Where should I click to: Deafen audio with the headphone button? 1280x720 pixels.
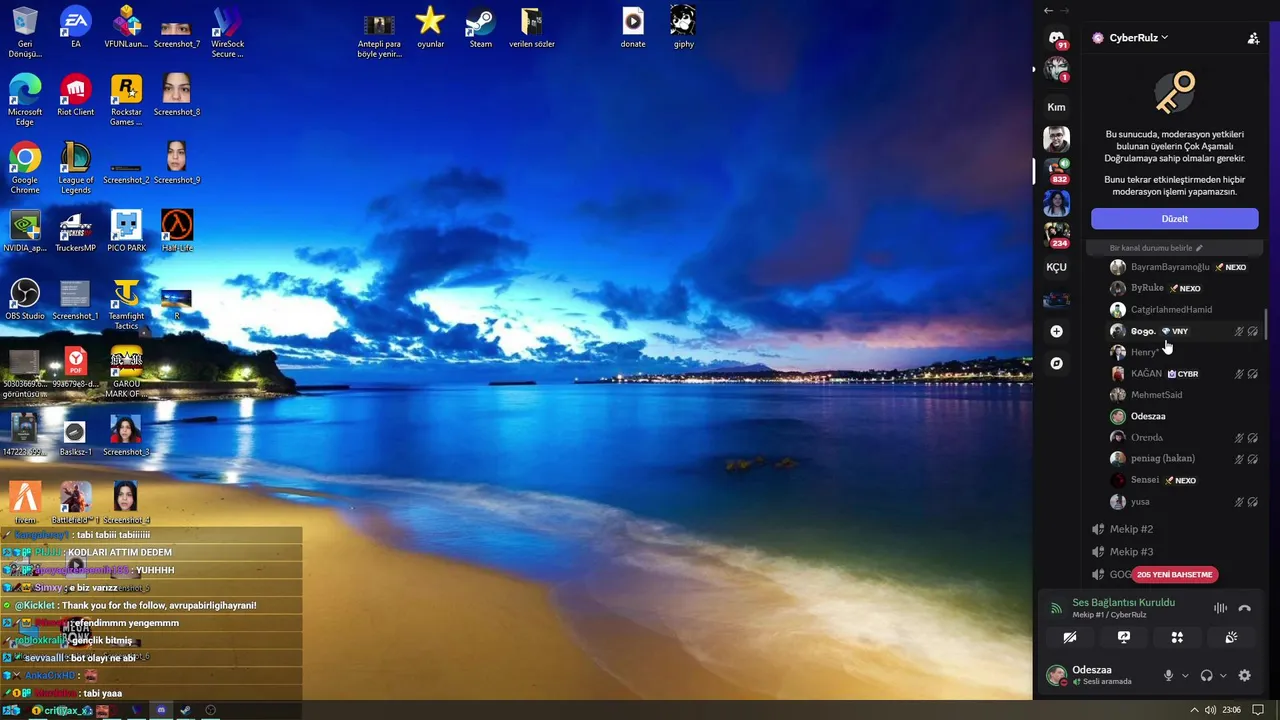coord(1206,675)
